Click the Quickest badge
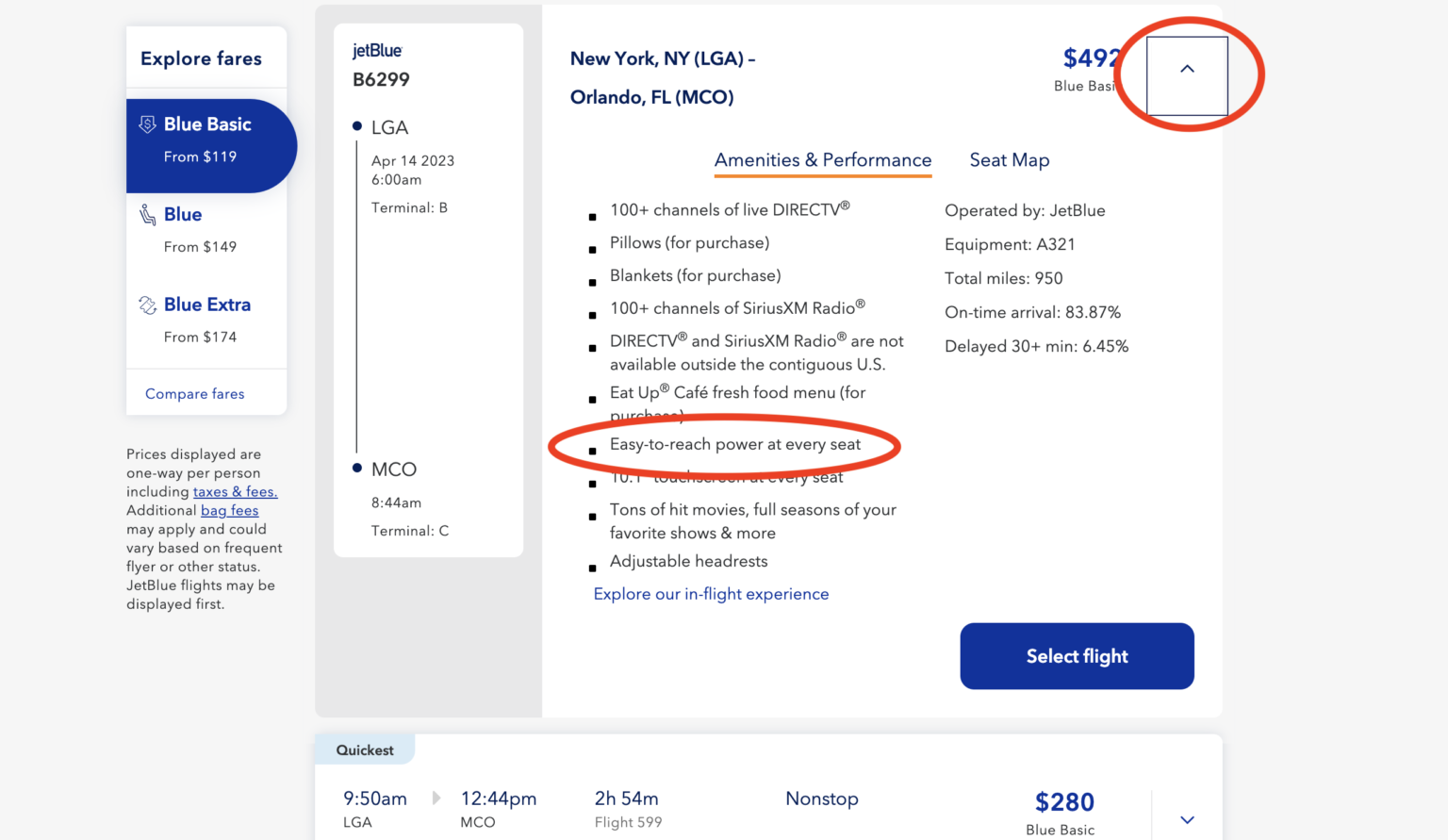Screen dimensions: 1448x840 pos(365,749)
